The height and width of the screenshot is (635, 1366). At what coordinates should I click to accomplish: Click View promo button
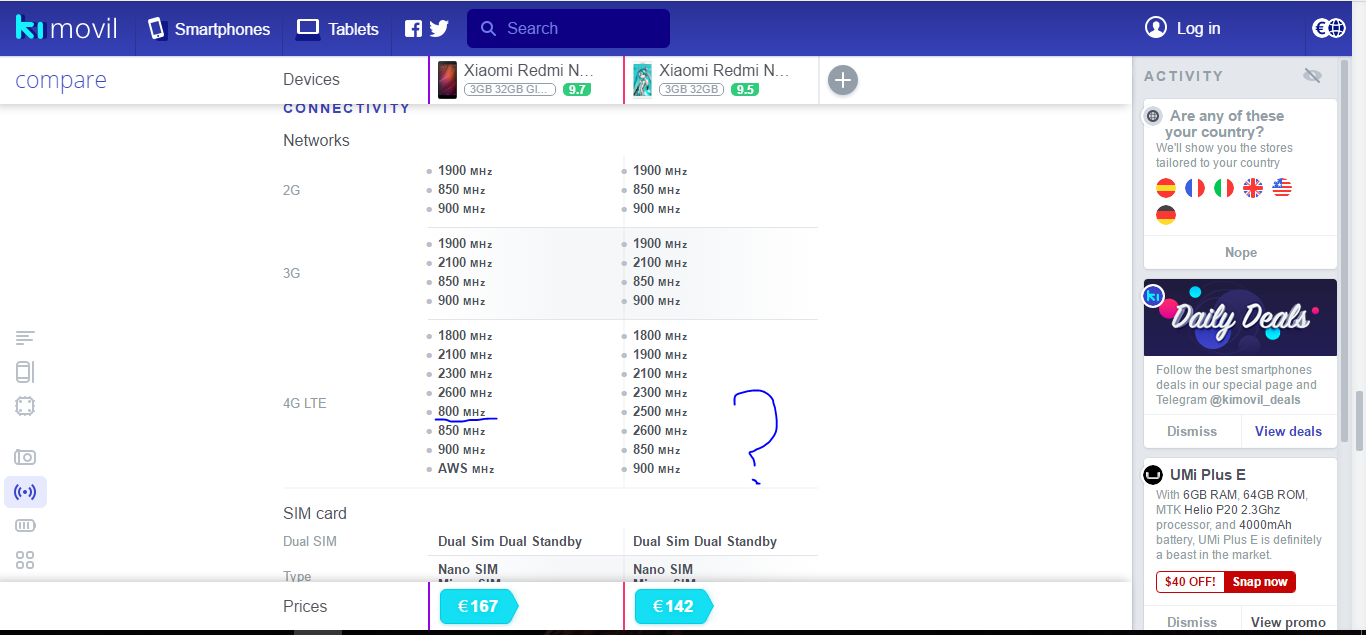[1289, 621]
